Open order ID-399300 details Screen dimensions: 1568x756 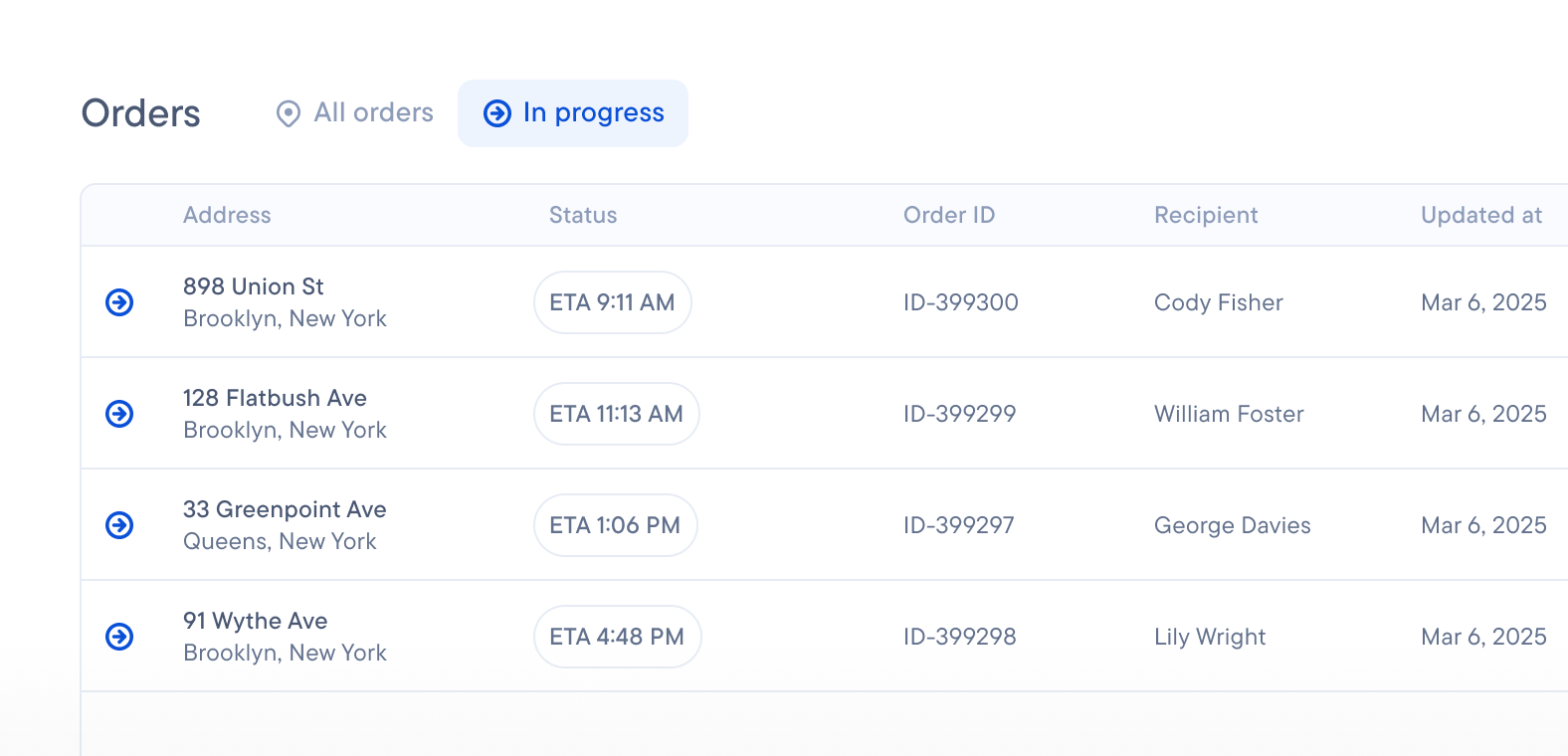(959, 302)
